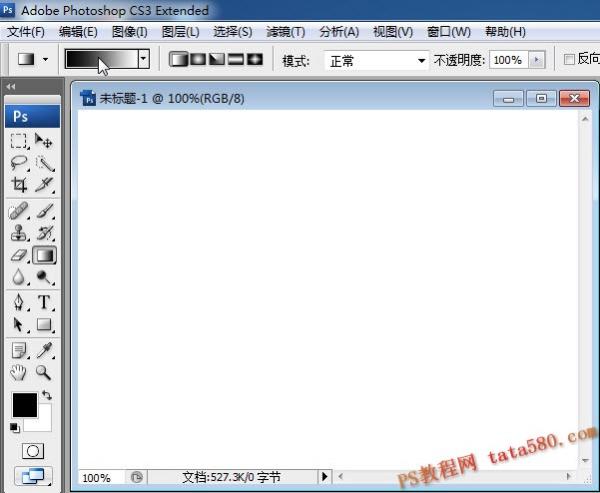
Task: Click the gradient preview to edit gradient
Action: tap(102, 59)
